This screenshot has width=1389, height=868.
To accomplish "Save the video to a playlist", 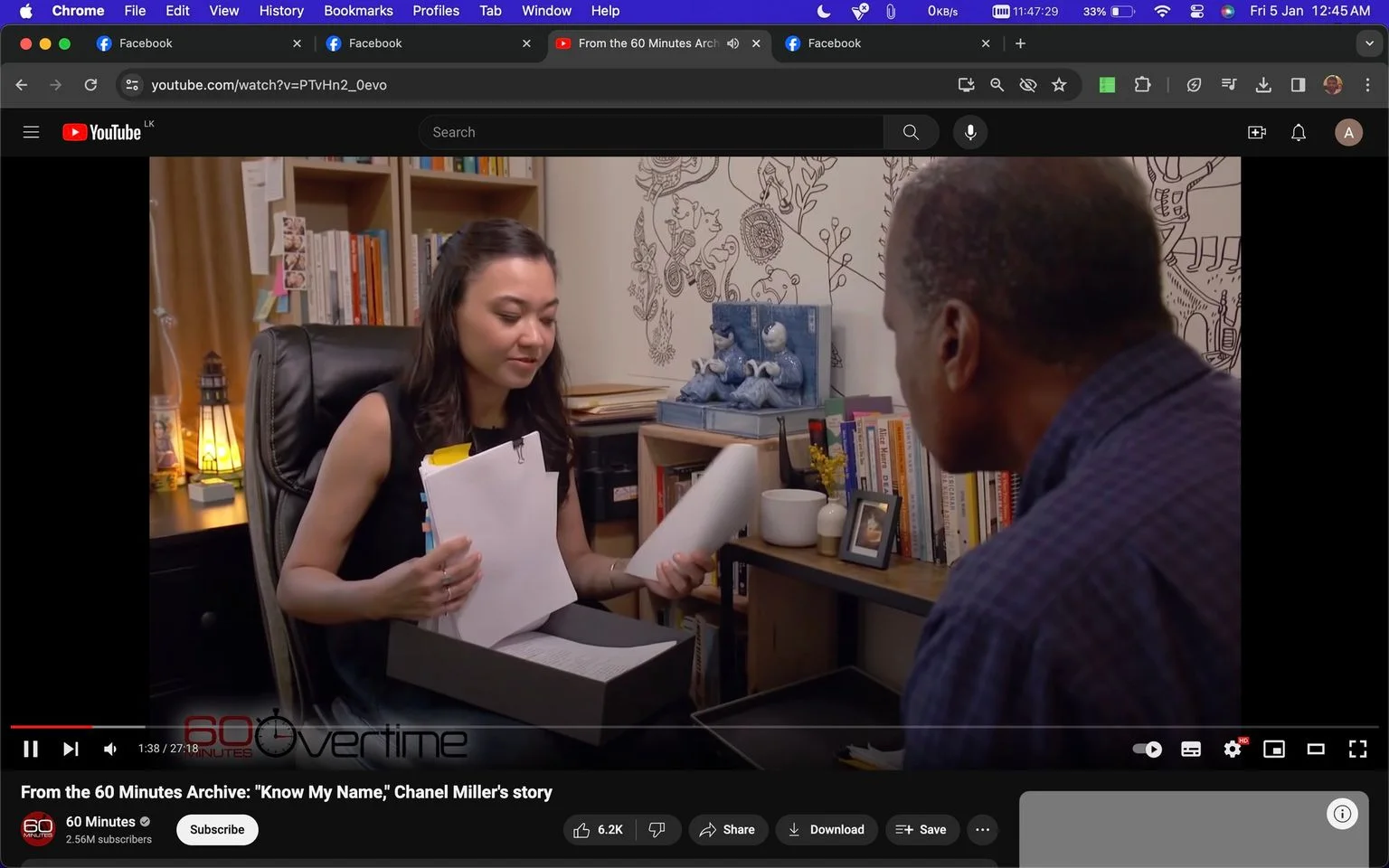I will click(921, 829).
